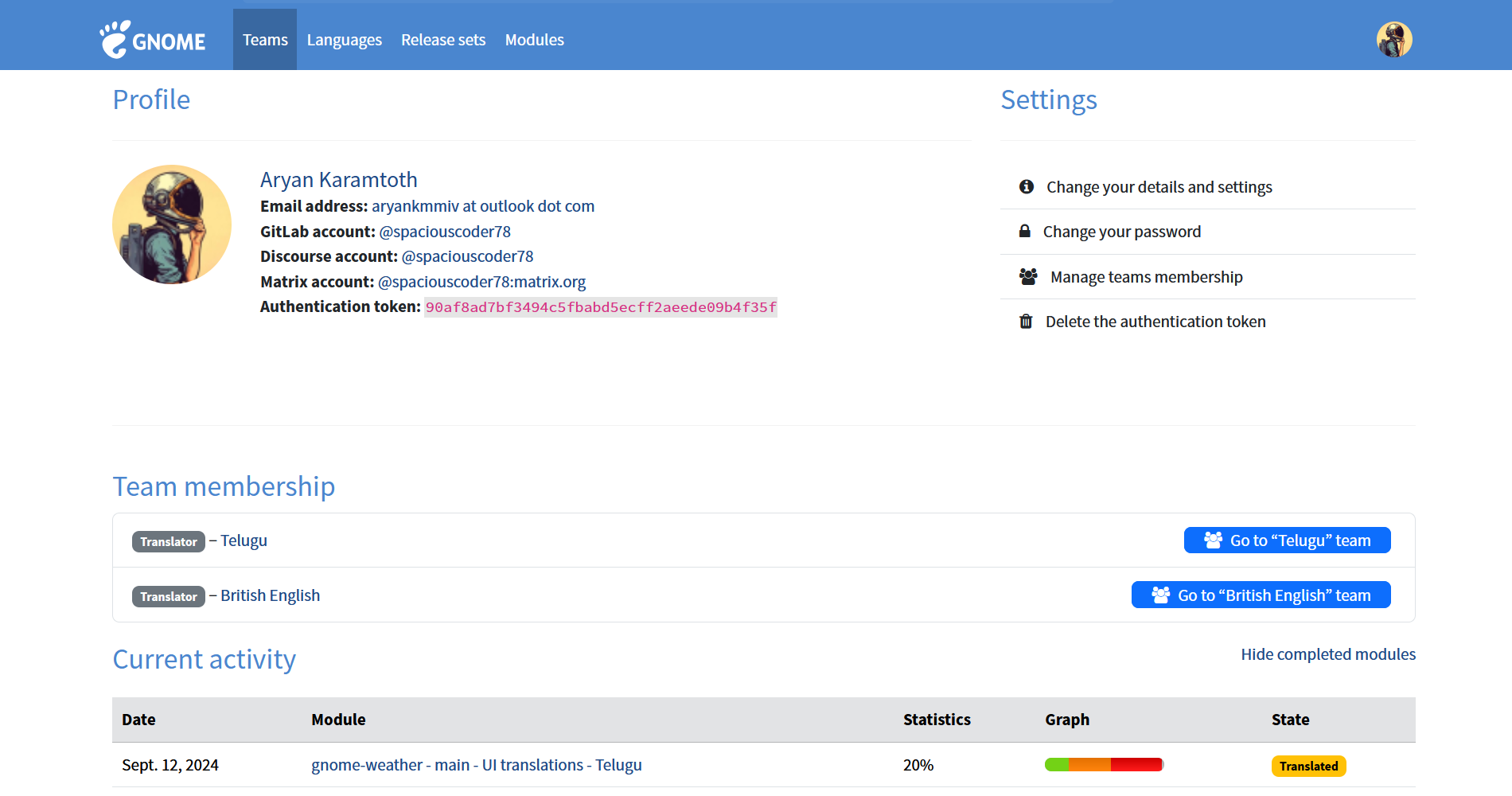Click the Graph column header
Viewport: 1512px width, 796px height.
(1067, 720)
